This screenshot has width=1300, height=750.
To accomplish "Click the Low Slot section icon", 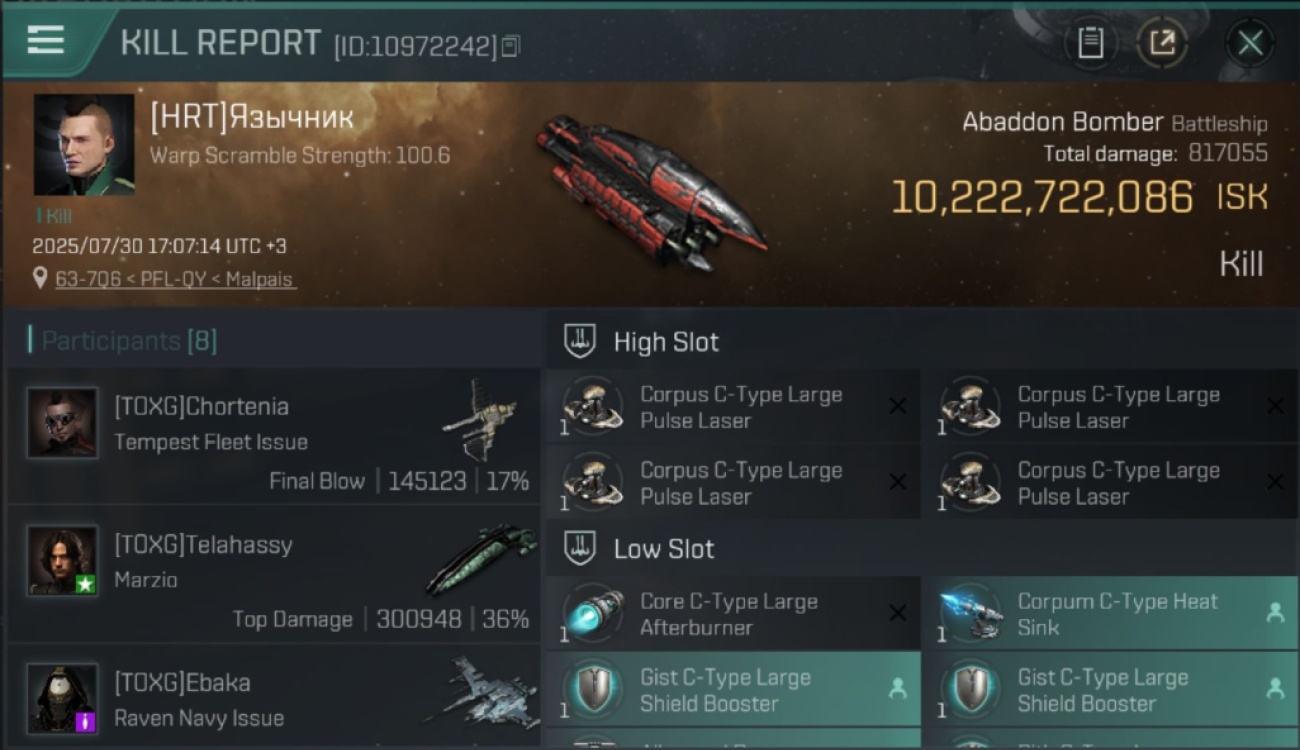I will point(580,548).
